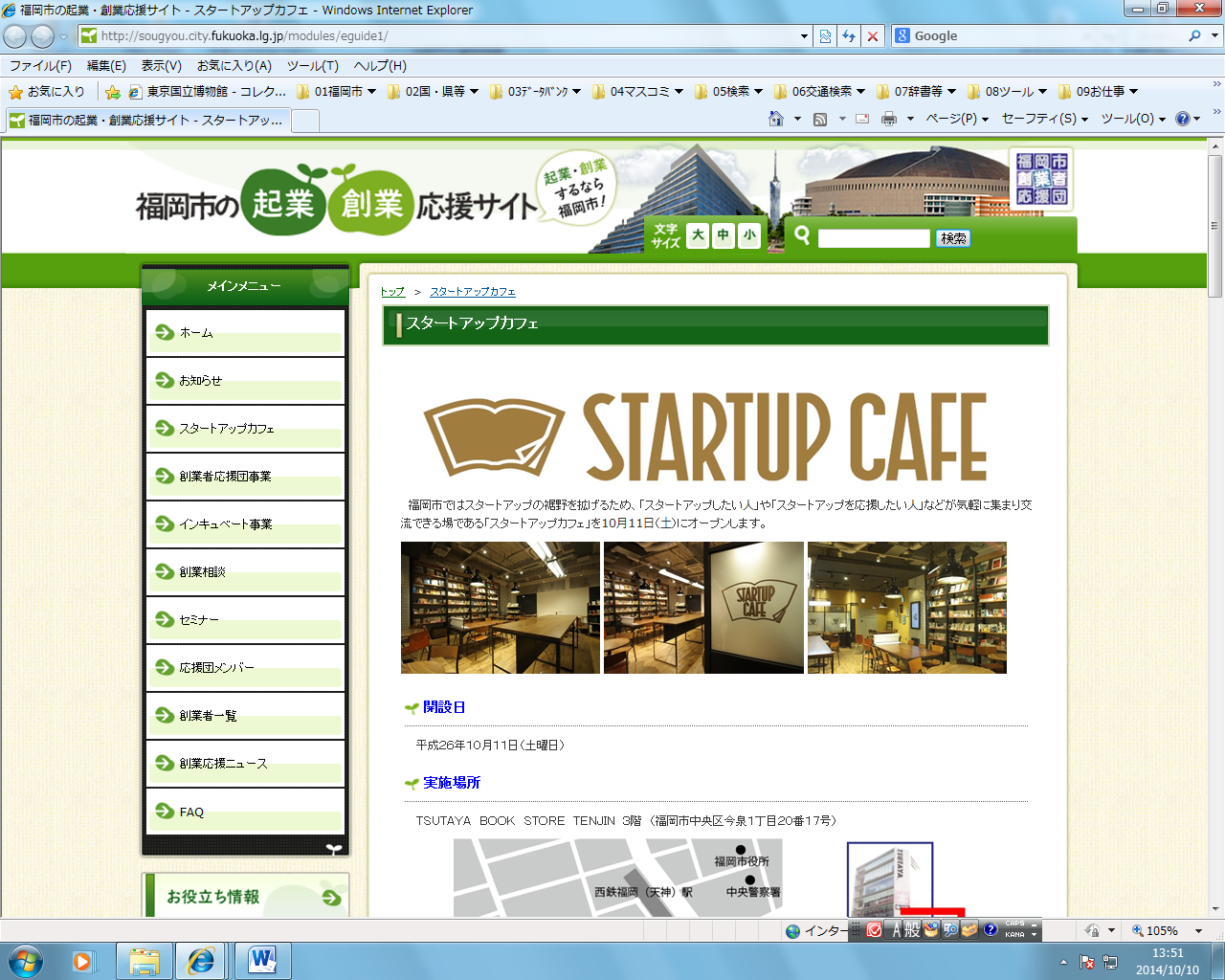The height and width of the screenshot is (980, 1225).
Task: Click the Home icon in the command bar
Action: [776, 119]
